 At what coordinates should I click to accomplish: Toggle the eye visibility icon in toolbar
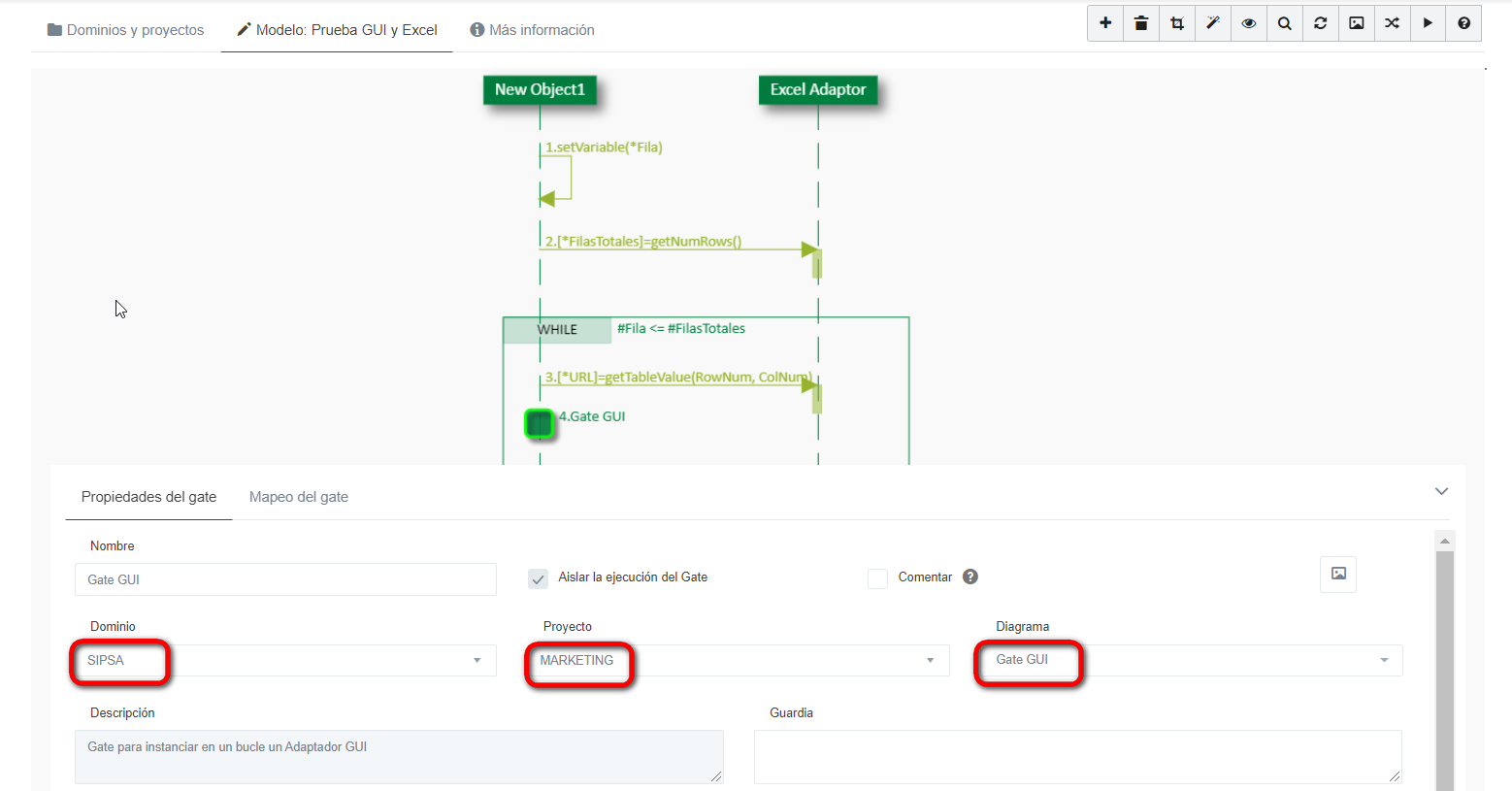[x=1249, y=23]
